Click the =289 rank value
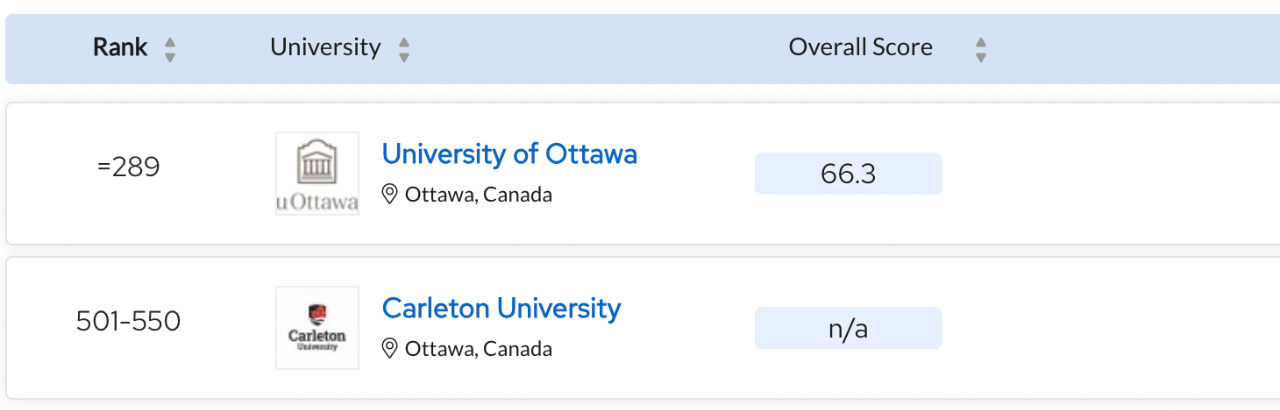Viewport: 1280px width, 410px height. [x=128, y=167]
